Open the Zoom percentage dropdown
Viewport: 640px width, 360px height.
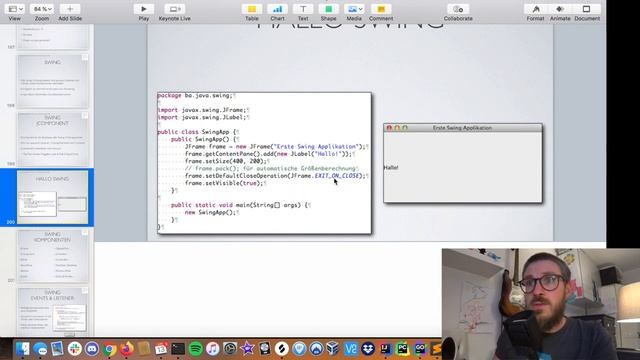tap(42, 9)
